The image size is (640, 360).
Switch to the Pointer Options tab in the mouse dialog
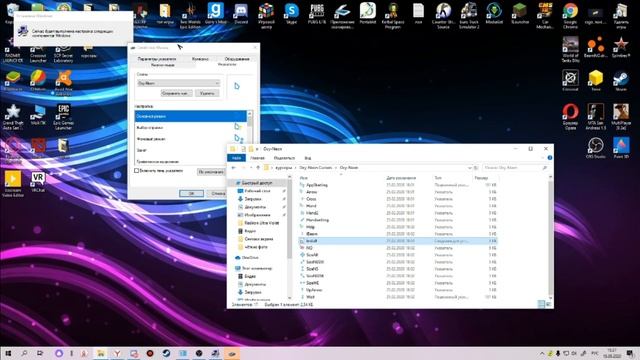click(157, 59)
